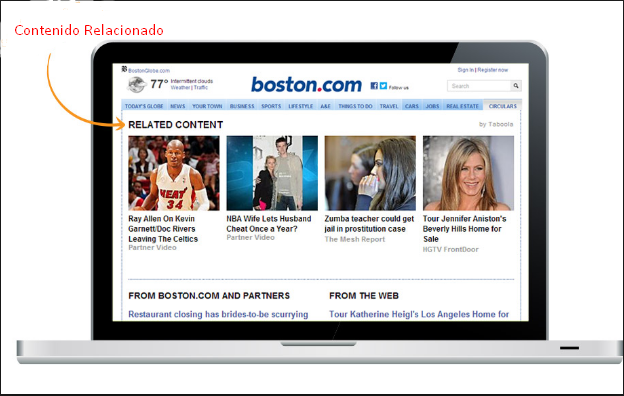Go to the REAL ESTATE tab

(462, 106)
